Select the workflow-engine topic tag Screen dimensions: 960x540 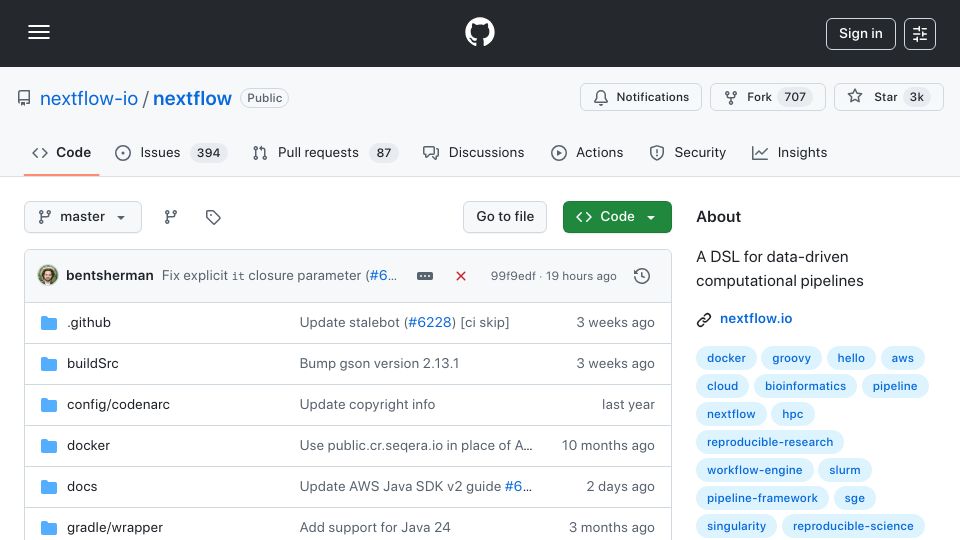click(754, 470)
